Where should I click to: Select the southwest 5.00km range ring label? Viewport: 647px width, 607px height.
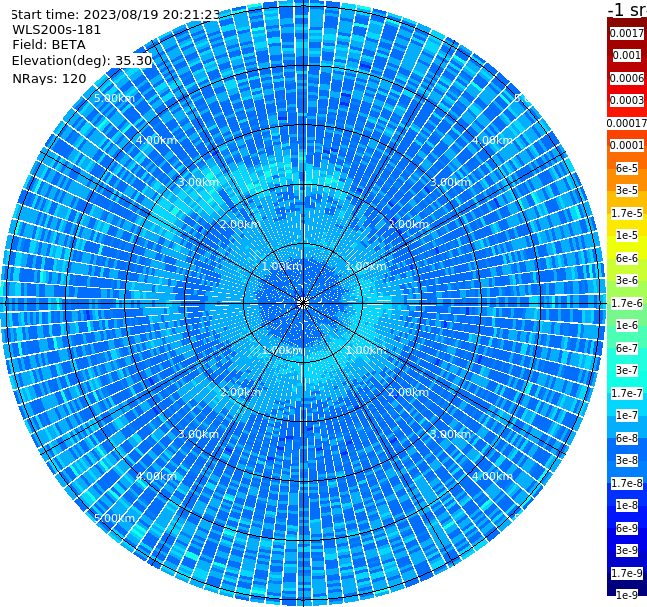coord(114,518)
